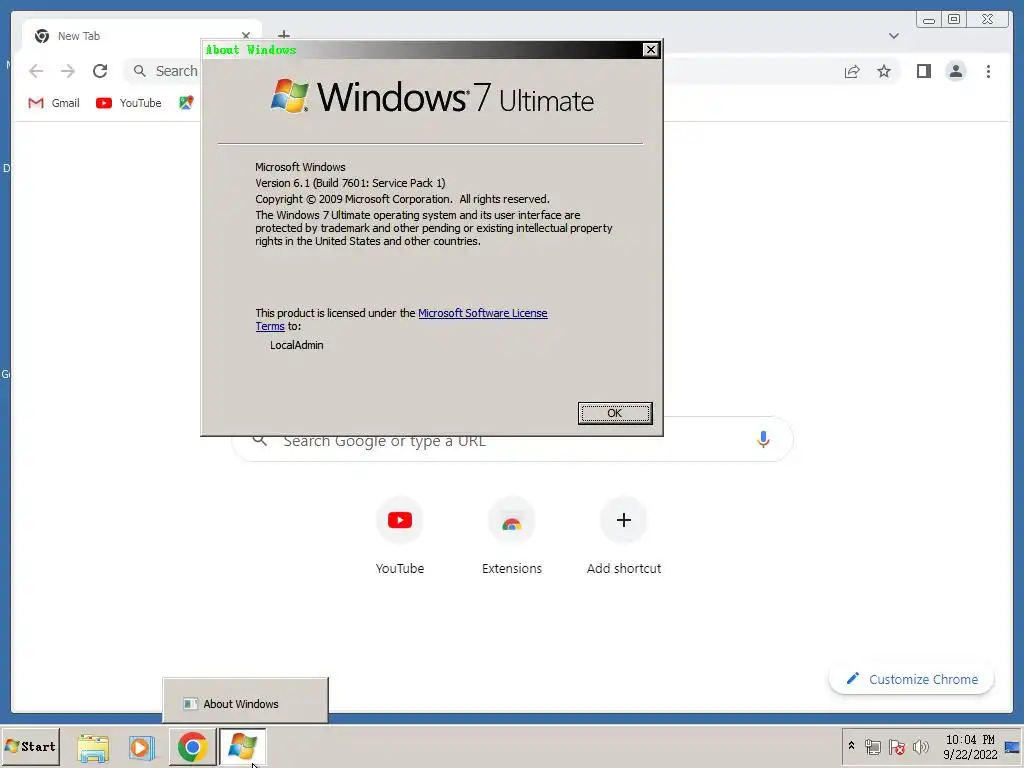Click the About Windows taskbar icon
The width and height of the screenshot is (1024, 768).
[x=242, y=747]
